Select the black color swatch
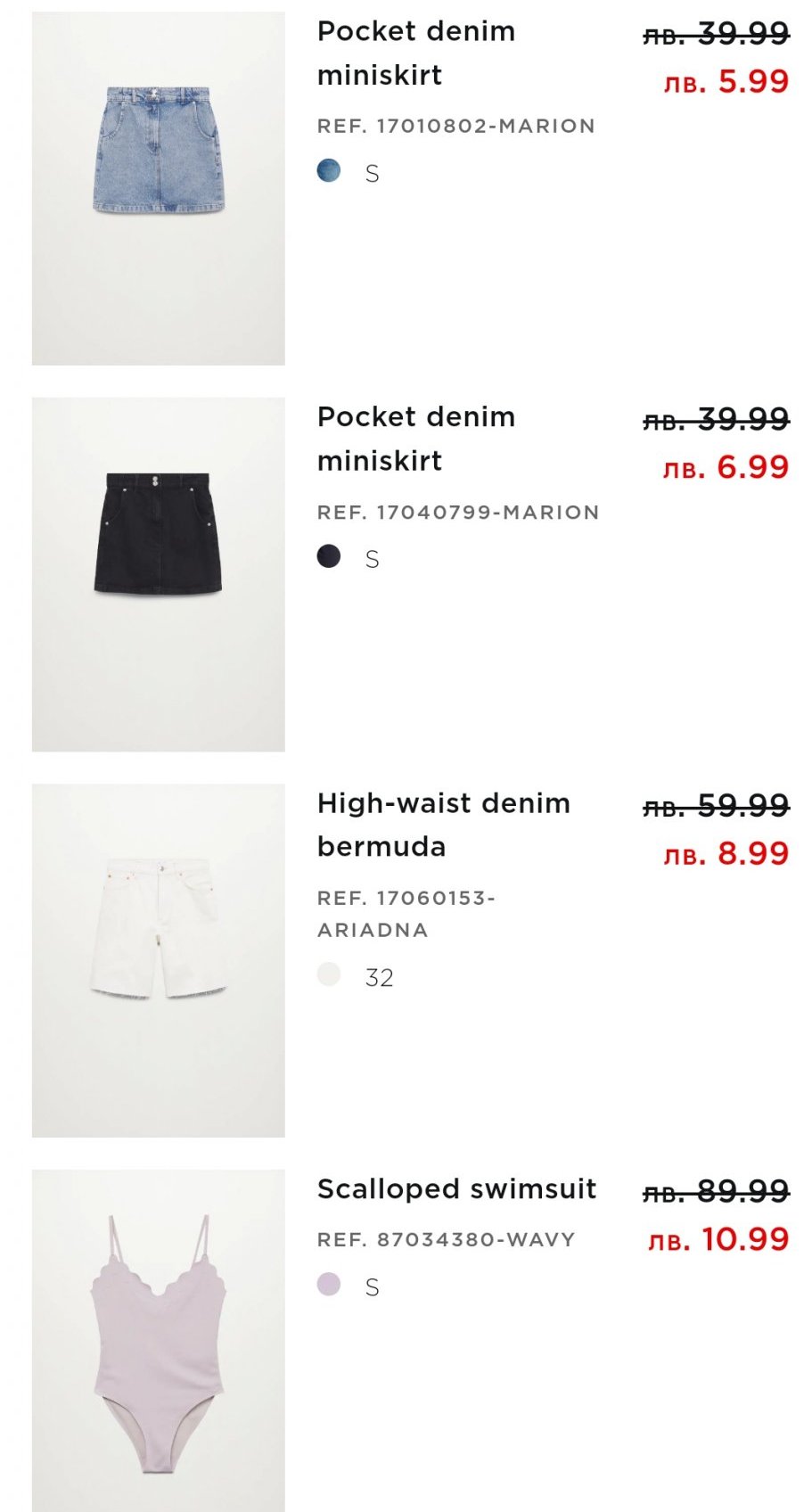Screen dimensions: 812x1512 click(x=329, y=556)
